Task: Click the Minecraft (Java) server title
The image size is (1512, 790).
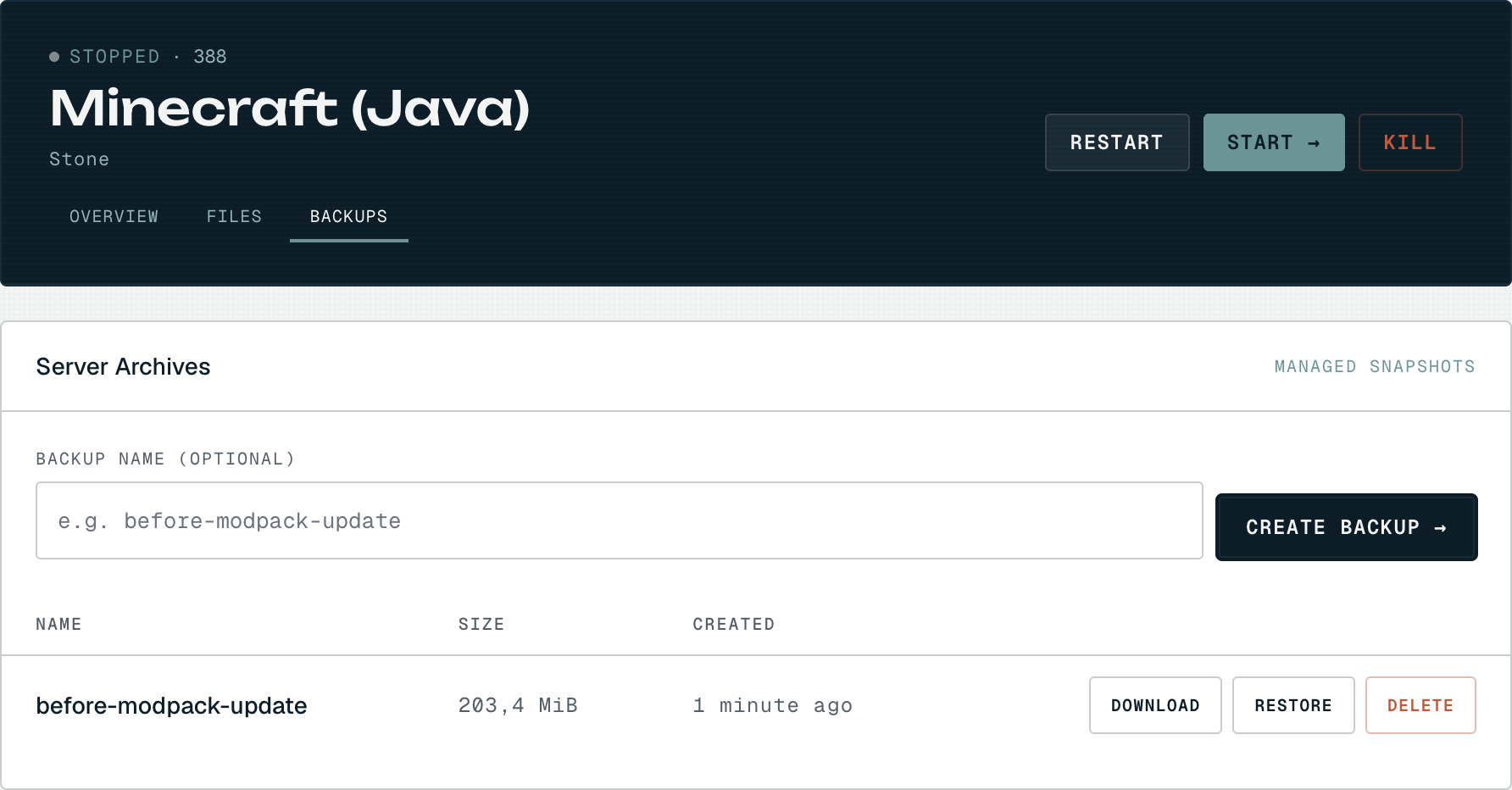Action: coord(290,108)
